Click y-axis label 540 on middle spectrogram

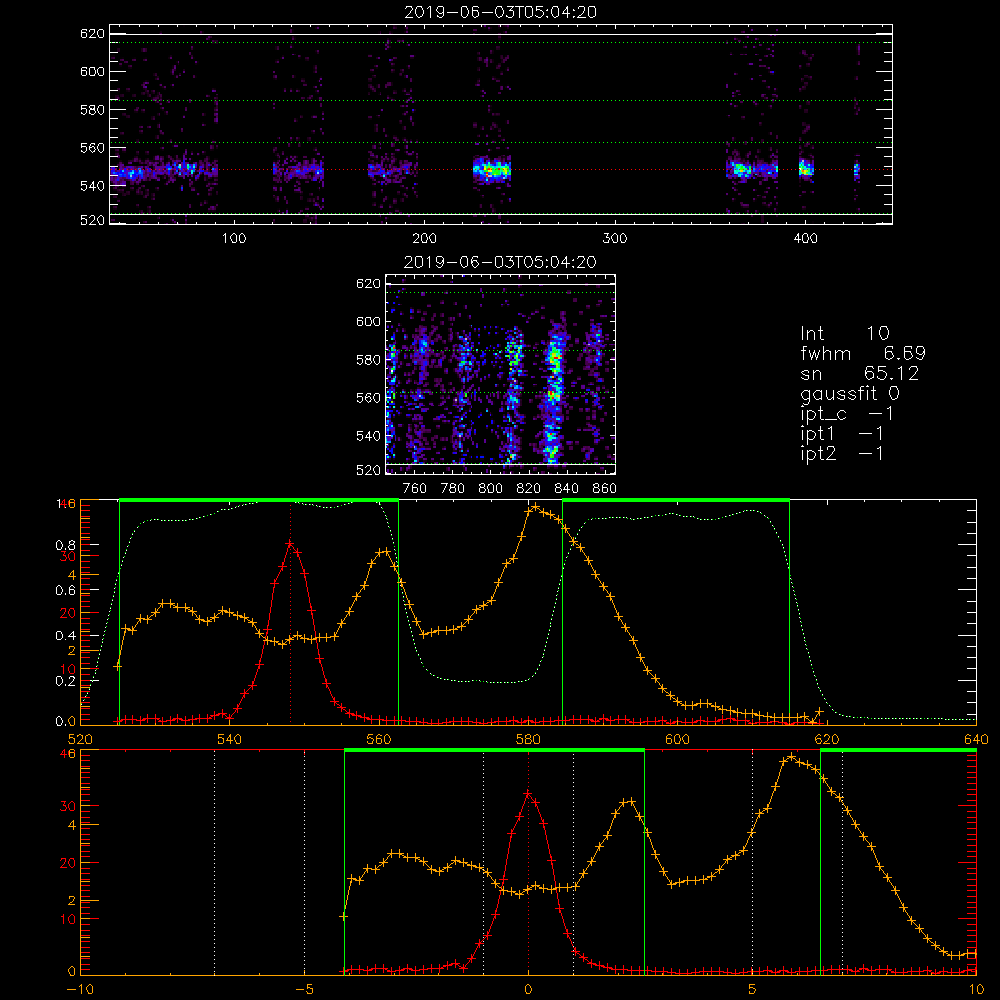click(x=368, y=436)
